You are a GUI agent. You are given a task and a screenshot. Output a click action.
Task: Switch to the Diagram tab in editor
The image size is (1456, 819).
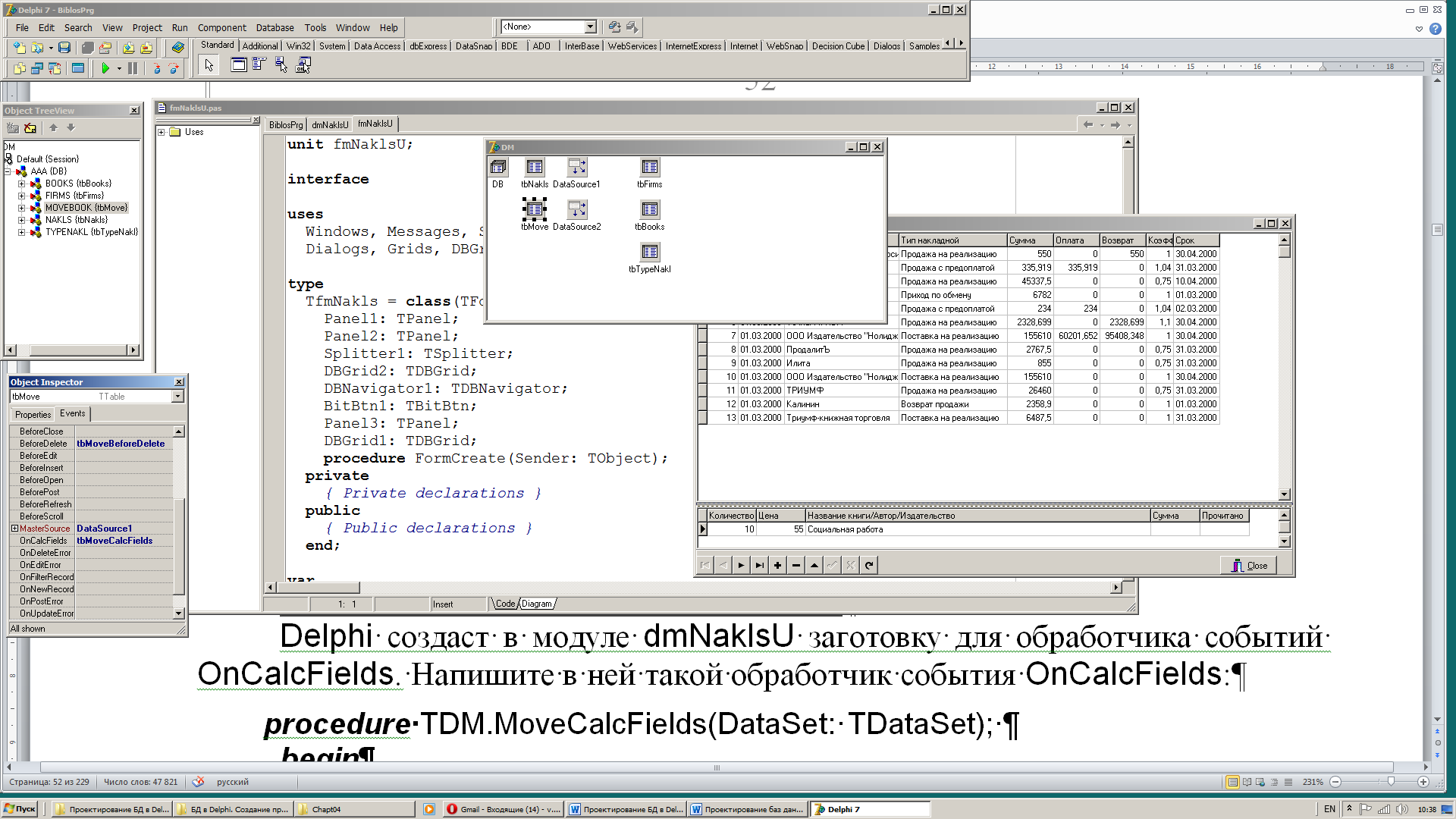click(x=537, y=604)
